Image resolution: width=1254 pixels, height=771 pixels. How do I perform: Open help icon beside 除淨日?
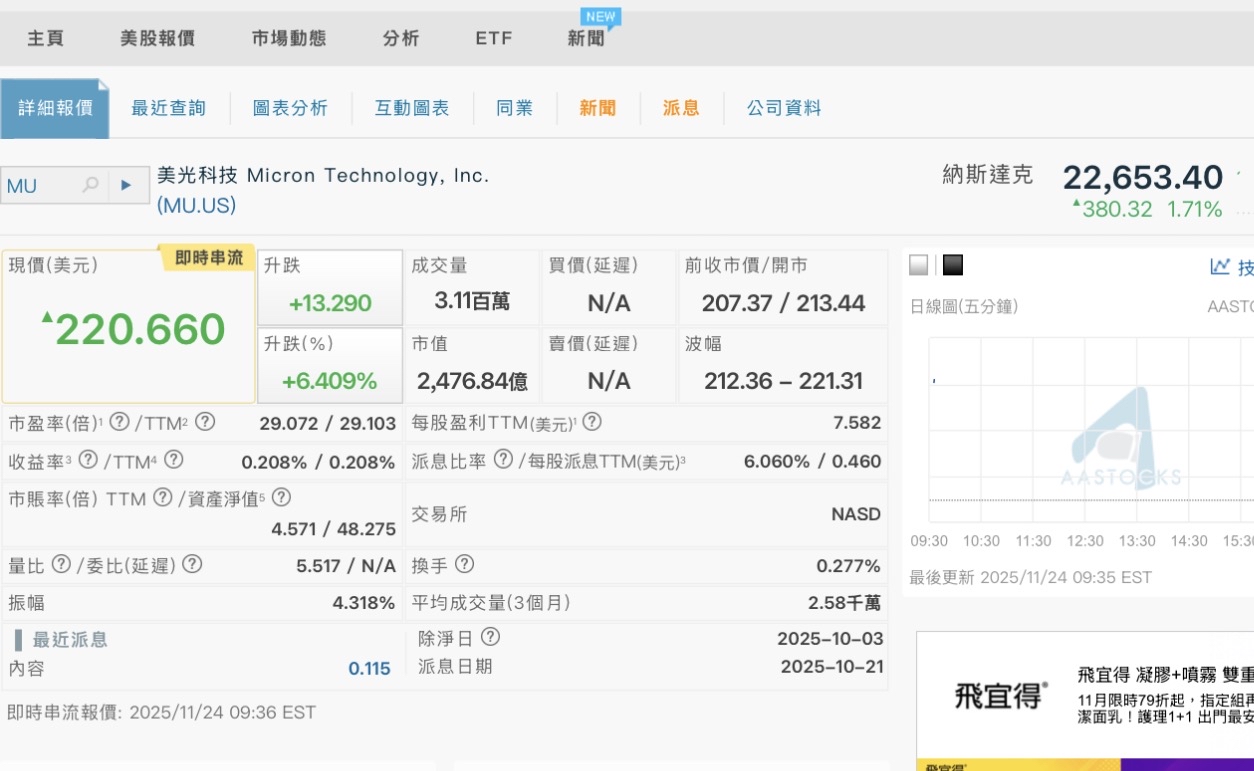[x=490, y=638]
